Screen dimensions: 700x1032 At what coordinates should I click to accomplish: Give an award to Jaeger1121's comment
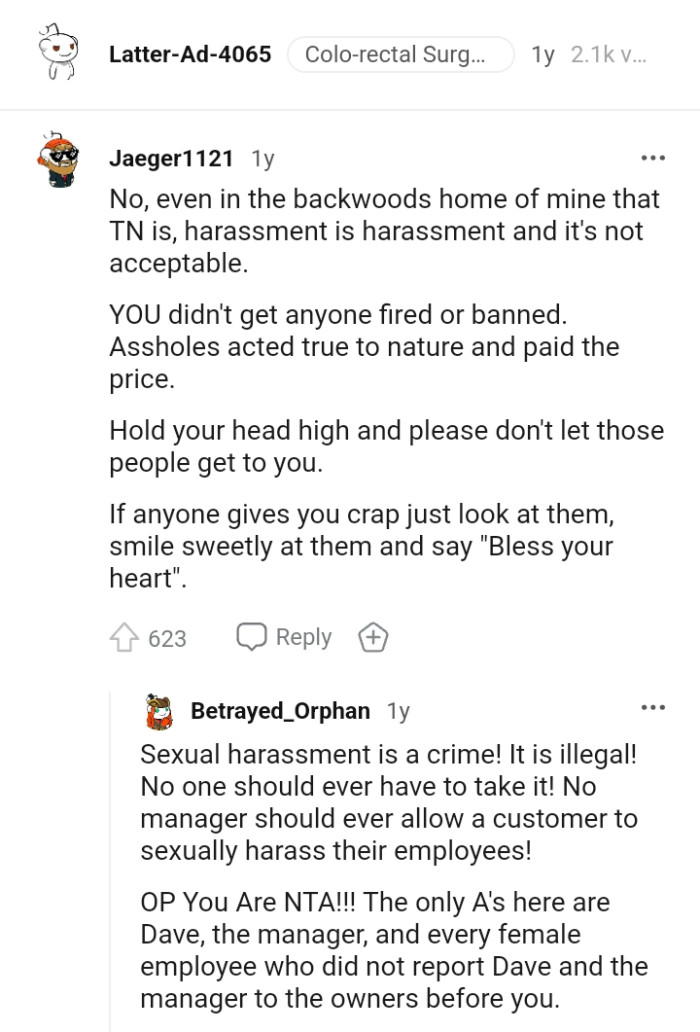373,637
